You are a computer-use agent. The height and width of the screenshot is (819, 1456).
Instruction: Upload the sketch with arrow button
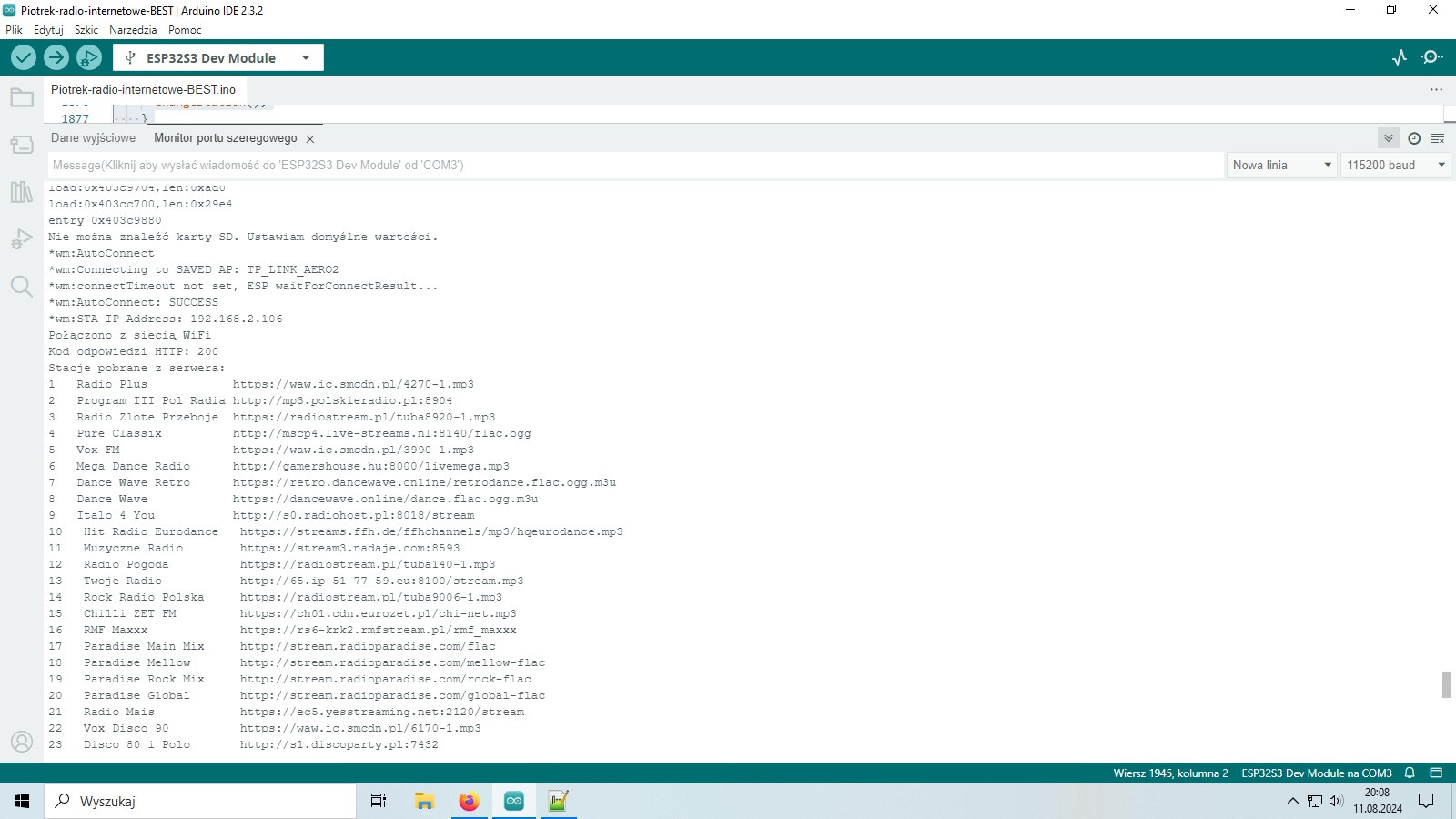[x=56, y=57]
